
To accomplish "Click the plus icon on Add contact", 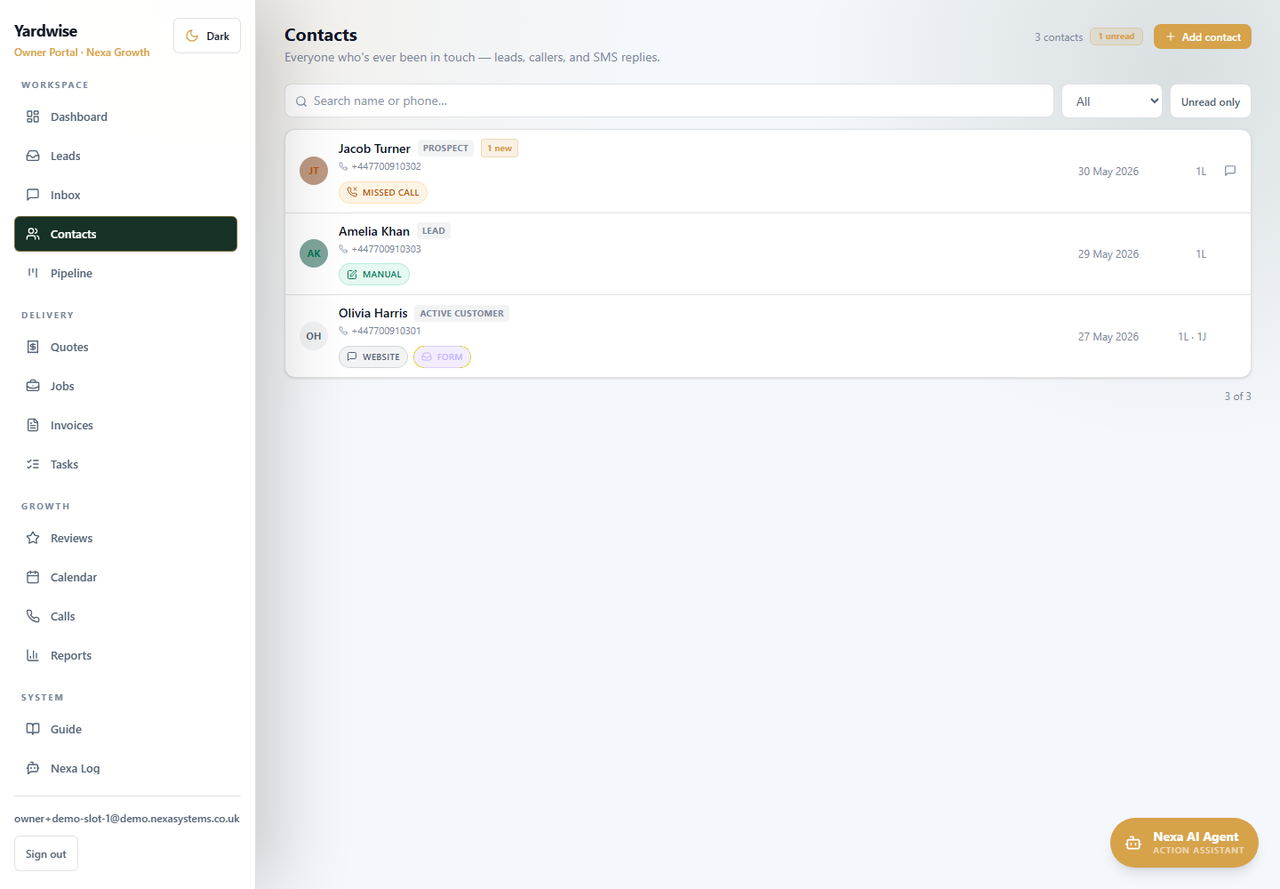I will [x=1170, y=37].
